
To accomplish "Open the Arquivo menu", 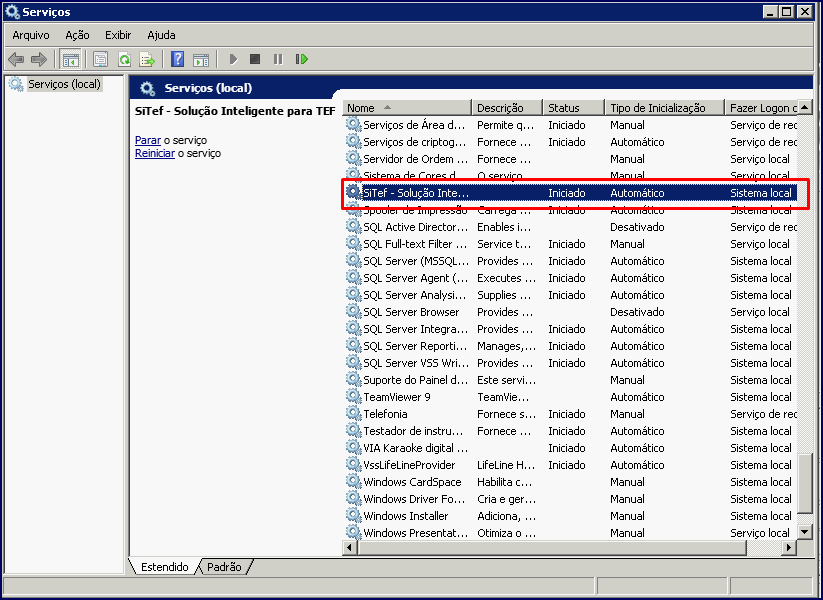I will [31, 35].
